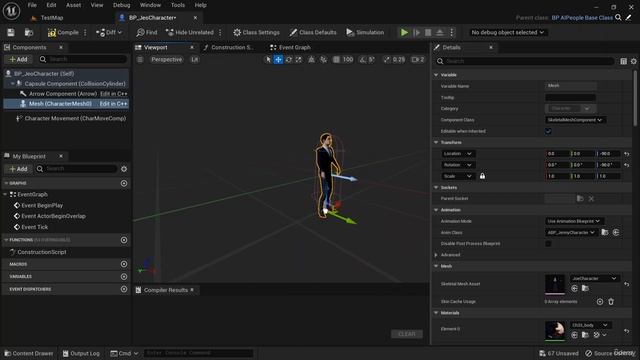Expand the Advanced section in Animation
The width and height of the screenshot is (640, 360).
(436, 255)
